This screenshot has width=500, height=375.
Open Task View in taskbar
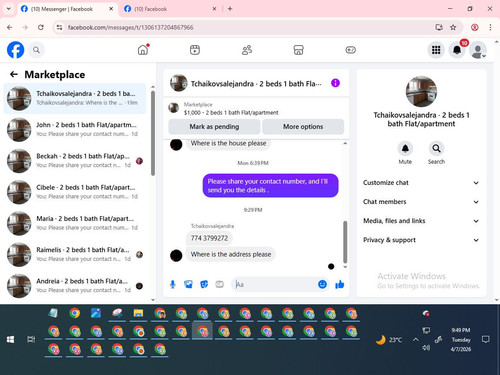point(31,339)
